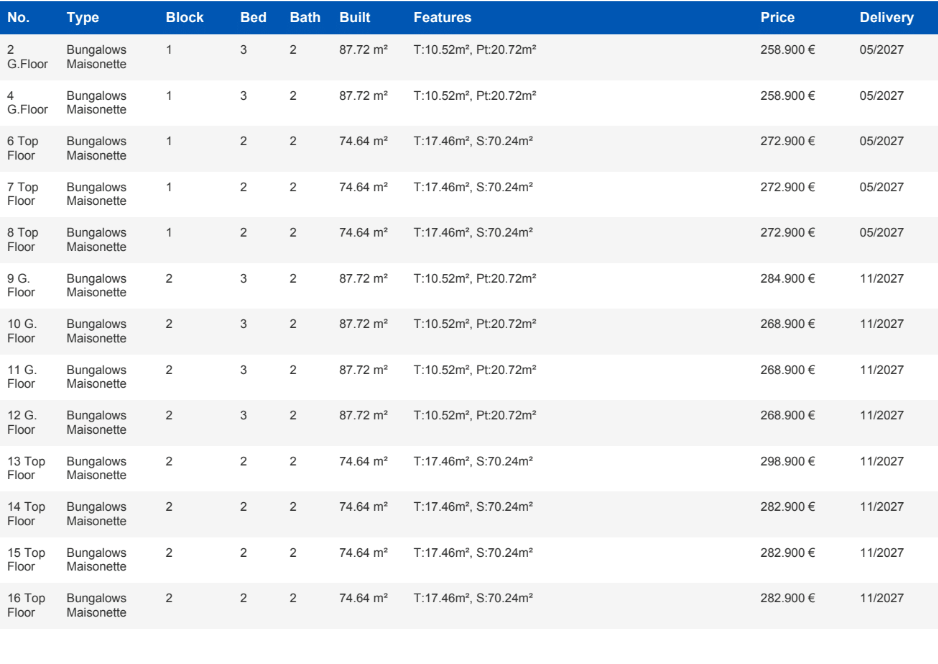
Task: Select unit 16 Top Floor entry
Action: [26, 605]
